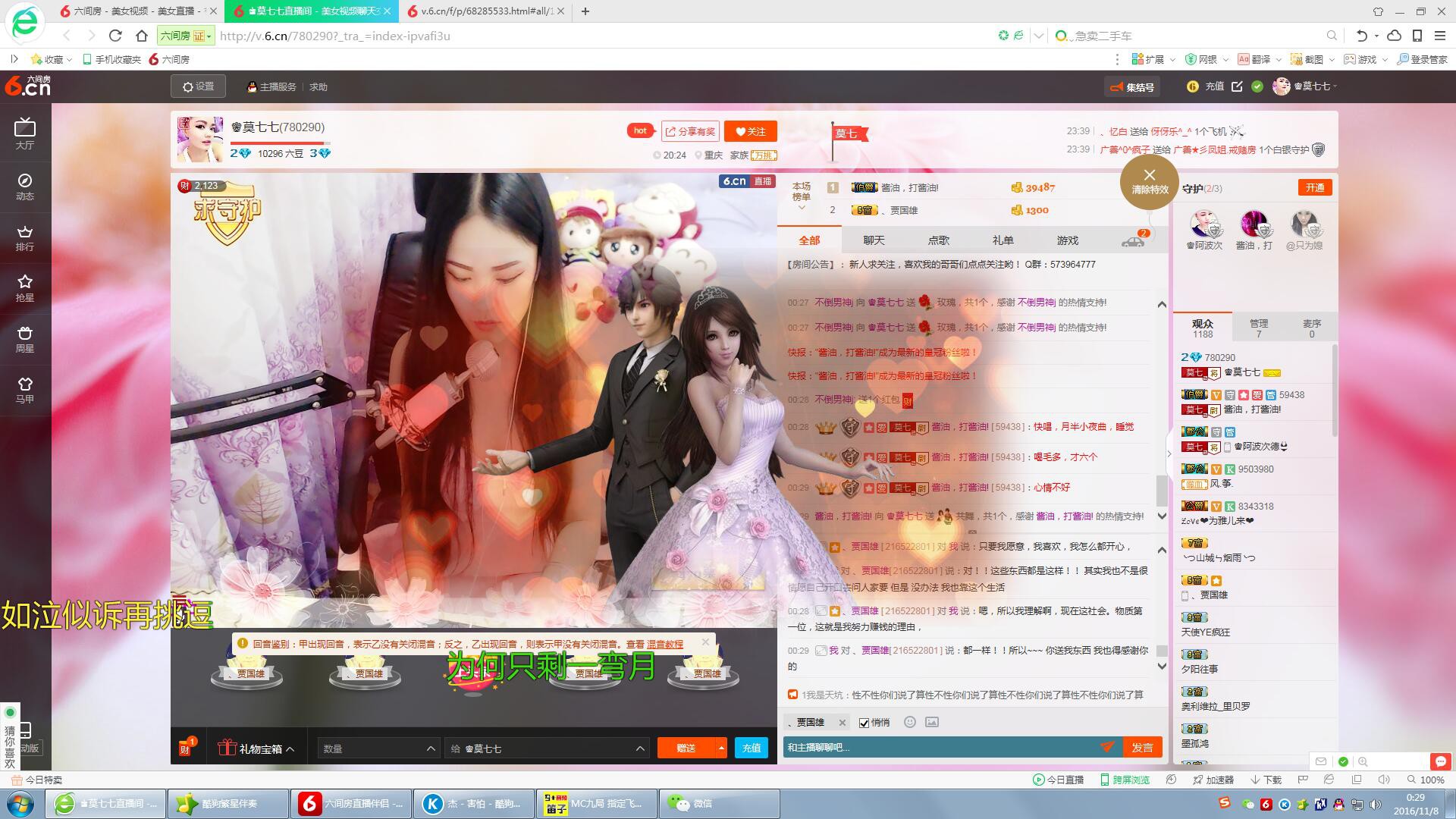The image size is (1456, 819).
Task: Open the browser main menu icon
Action: pos(1439,35)
